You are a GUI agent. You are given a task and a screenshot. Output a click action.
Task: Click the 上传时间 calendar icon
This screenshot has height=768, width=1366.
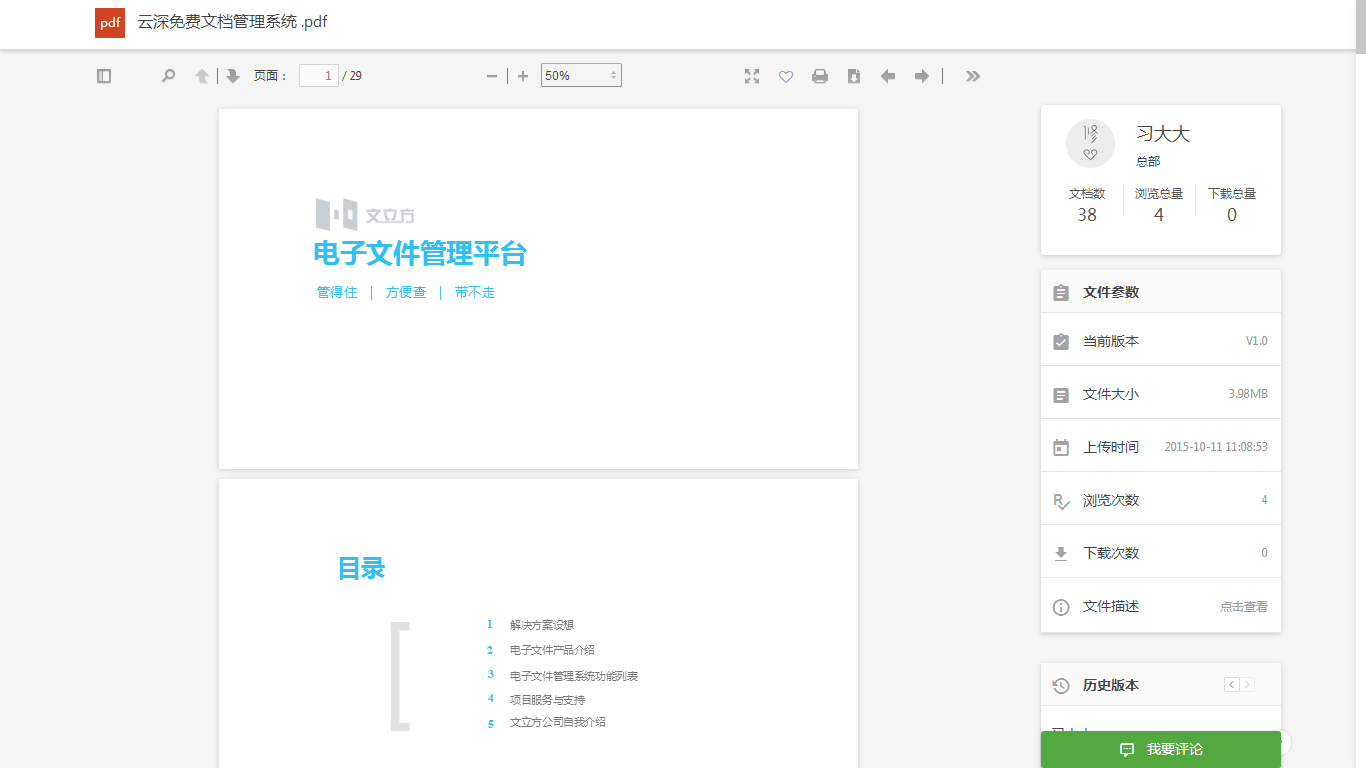[1061, 447]
